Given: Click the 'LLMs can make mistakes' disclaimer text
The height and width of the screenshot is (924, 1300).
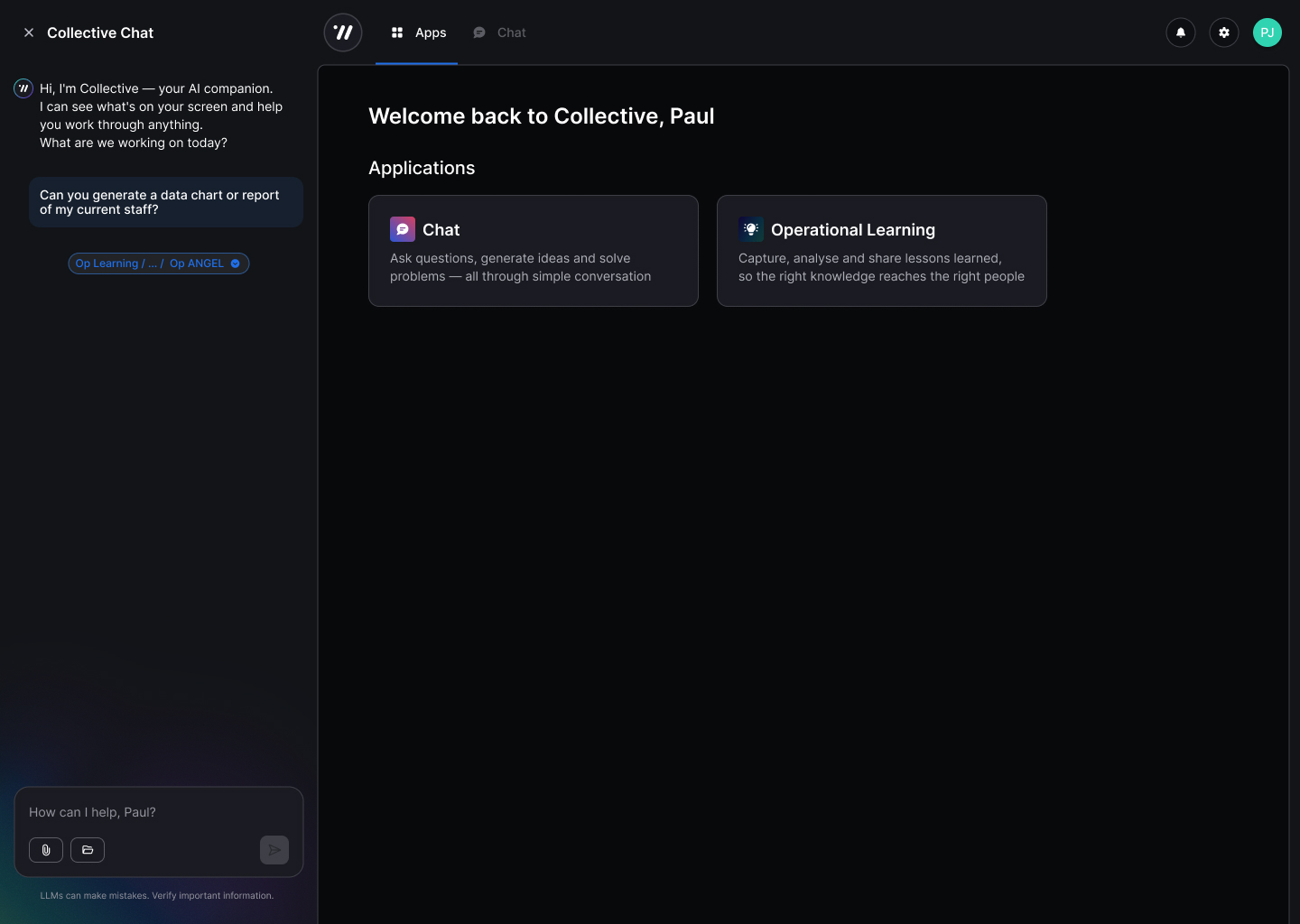Looking at the screenshot, I should pos(157,896).
